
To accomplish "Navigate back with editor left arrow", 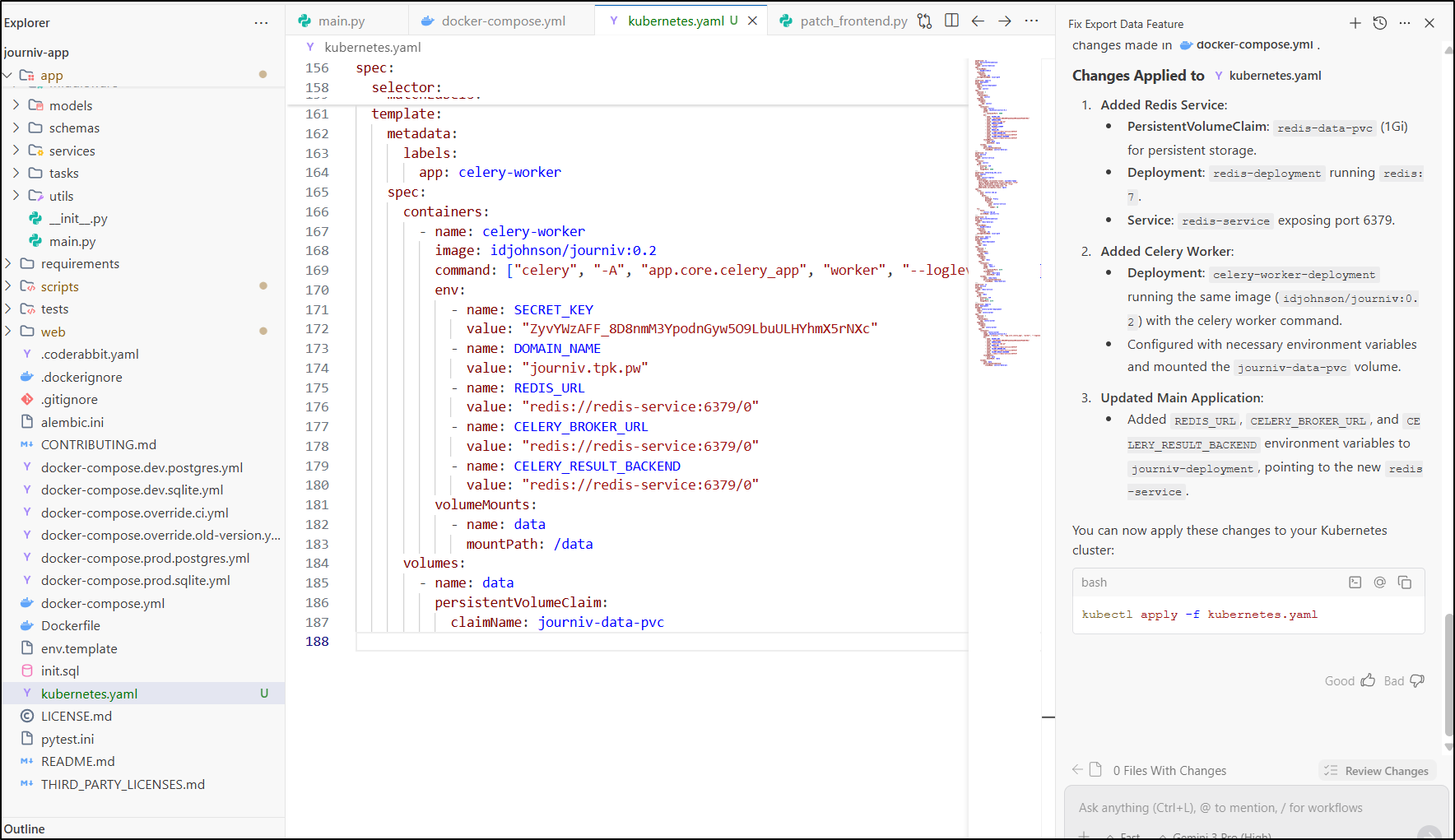I will 978,21.
